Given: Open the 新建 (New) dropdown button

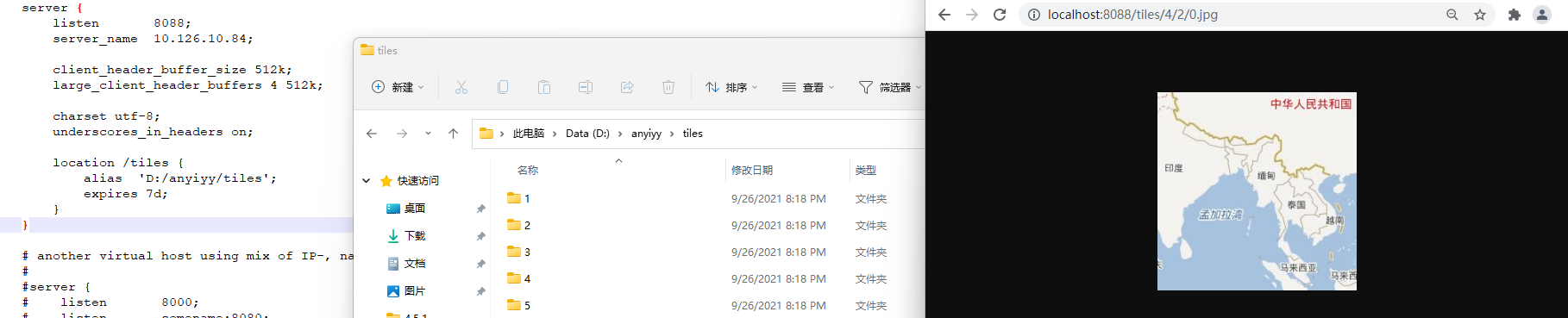Looking at the screenshot, I should 398,87.
